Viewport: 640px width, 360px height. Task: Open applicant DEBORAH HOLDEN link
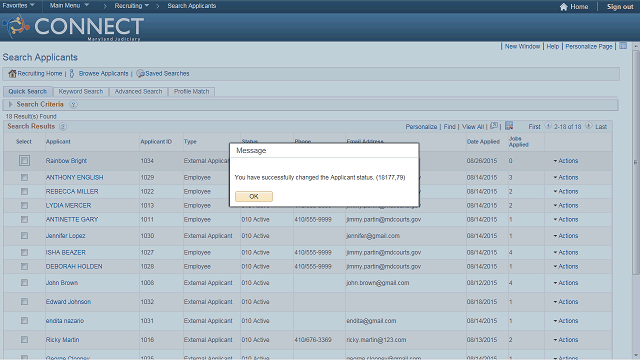[74, 267]
